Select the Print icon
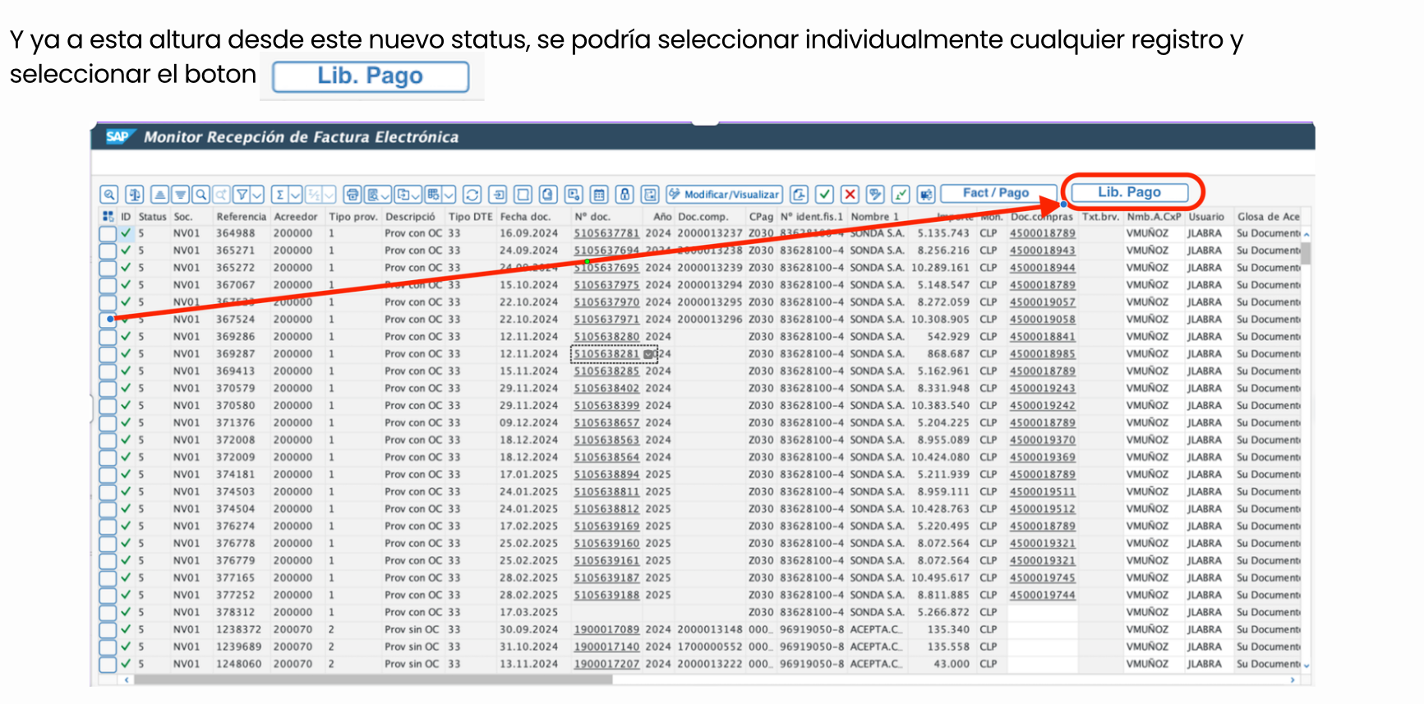The image size is (1424, 704). [x=354, y=194]
